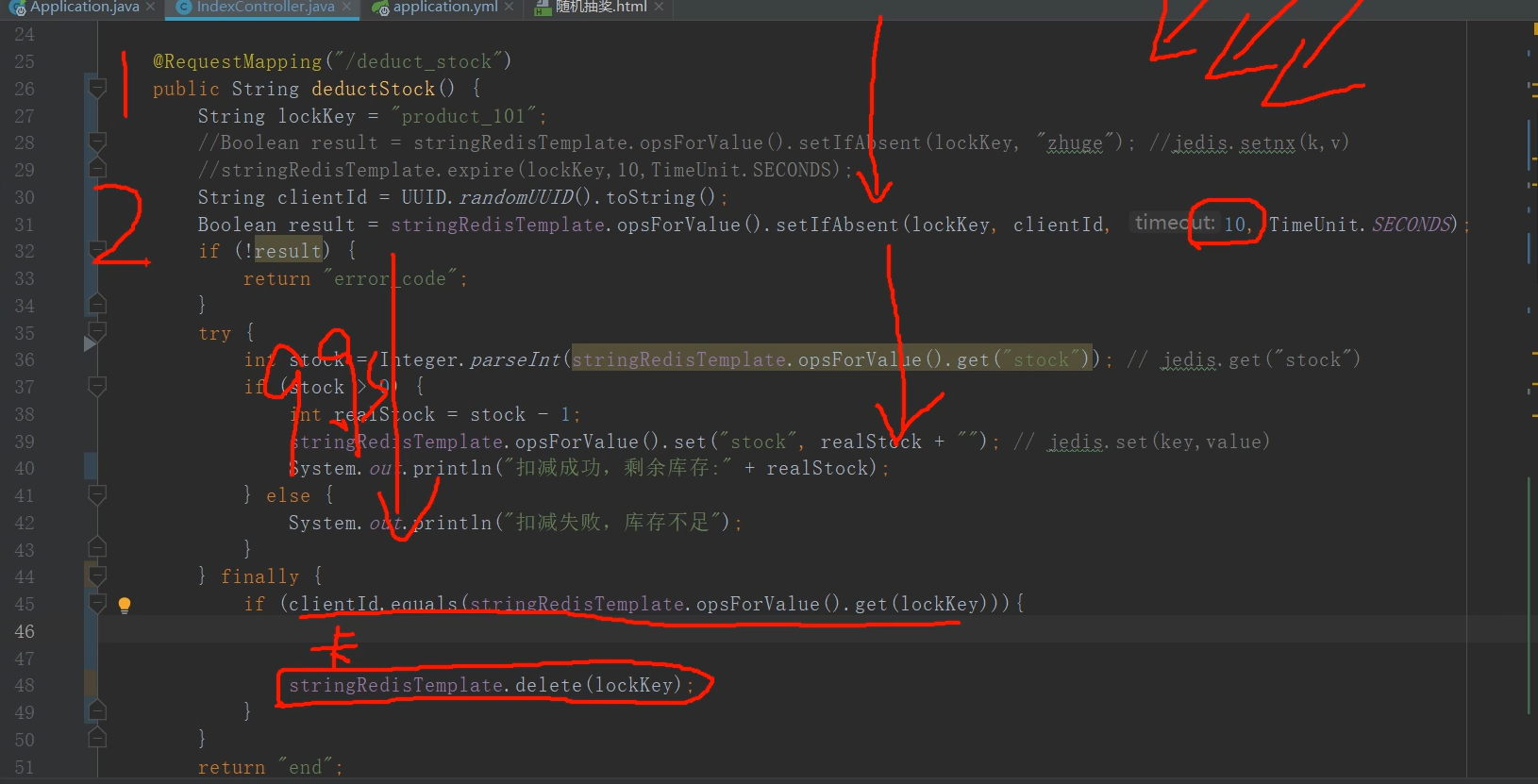Collapse the finally block fold on line 44
This screenshot has height=784, width=1538.
coord(97,575)
